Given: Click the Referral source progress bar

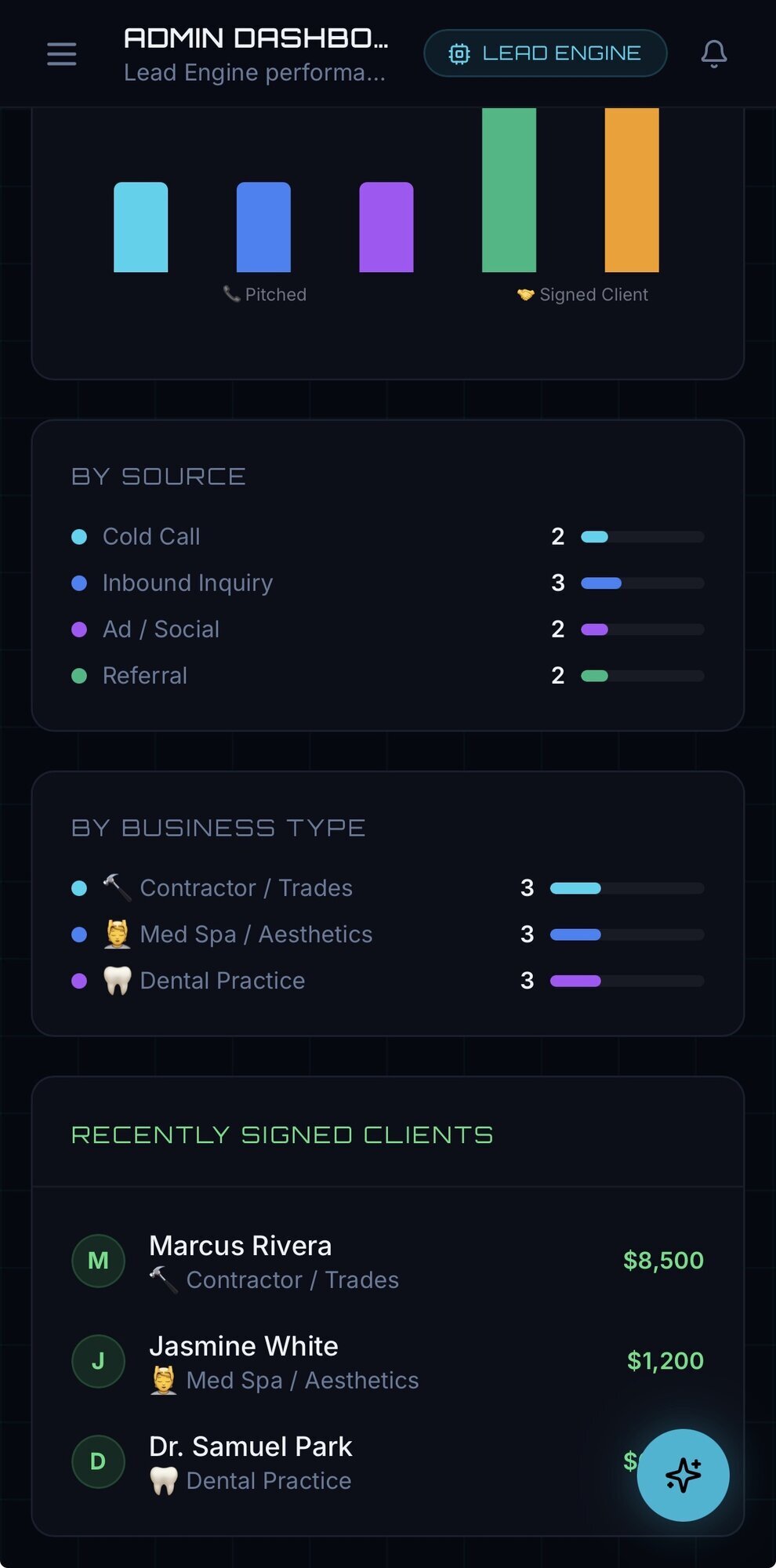Looking at the screenshot, I should point(642,676).
